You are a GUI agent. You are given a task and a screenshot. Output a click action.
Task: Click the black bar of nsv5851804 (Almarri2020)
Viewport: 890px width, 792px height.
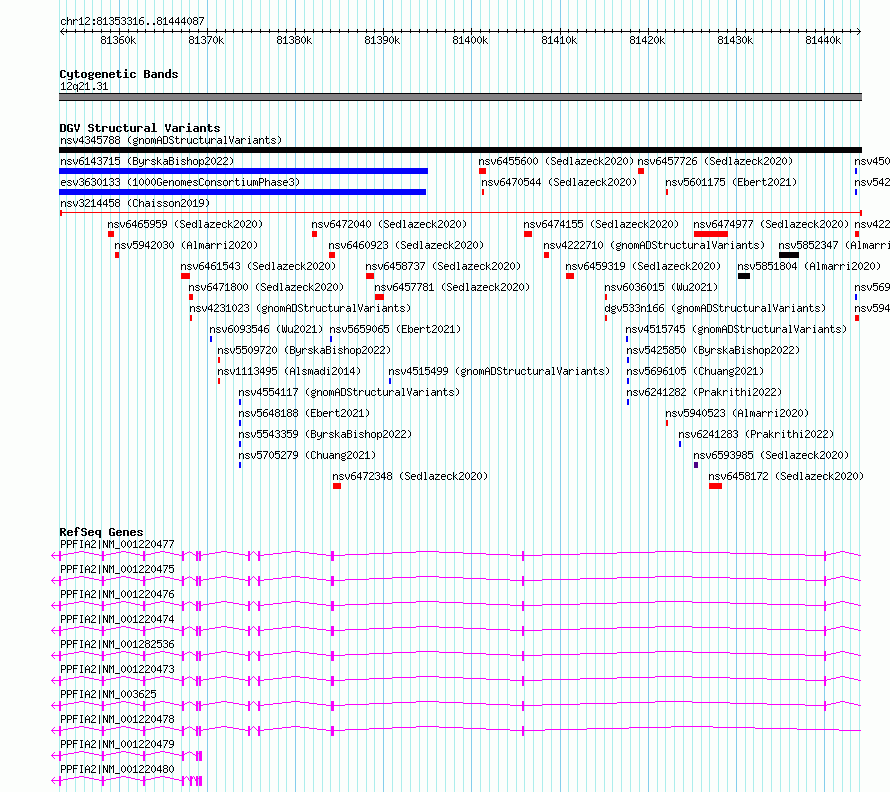pyautogui.click(x=744, y=276)
